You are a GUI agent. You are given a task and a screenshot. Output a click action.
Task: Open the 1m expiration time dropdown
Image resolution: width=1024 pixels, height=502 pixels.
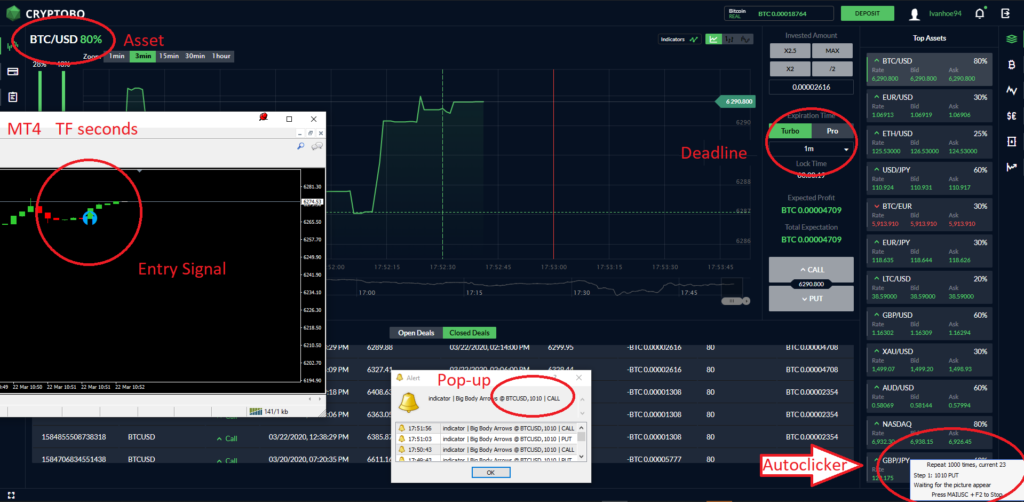tap(810, 149)
